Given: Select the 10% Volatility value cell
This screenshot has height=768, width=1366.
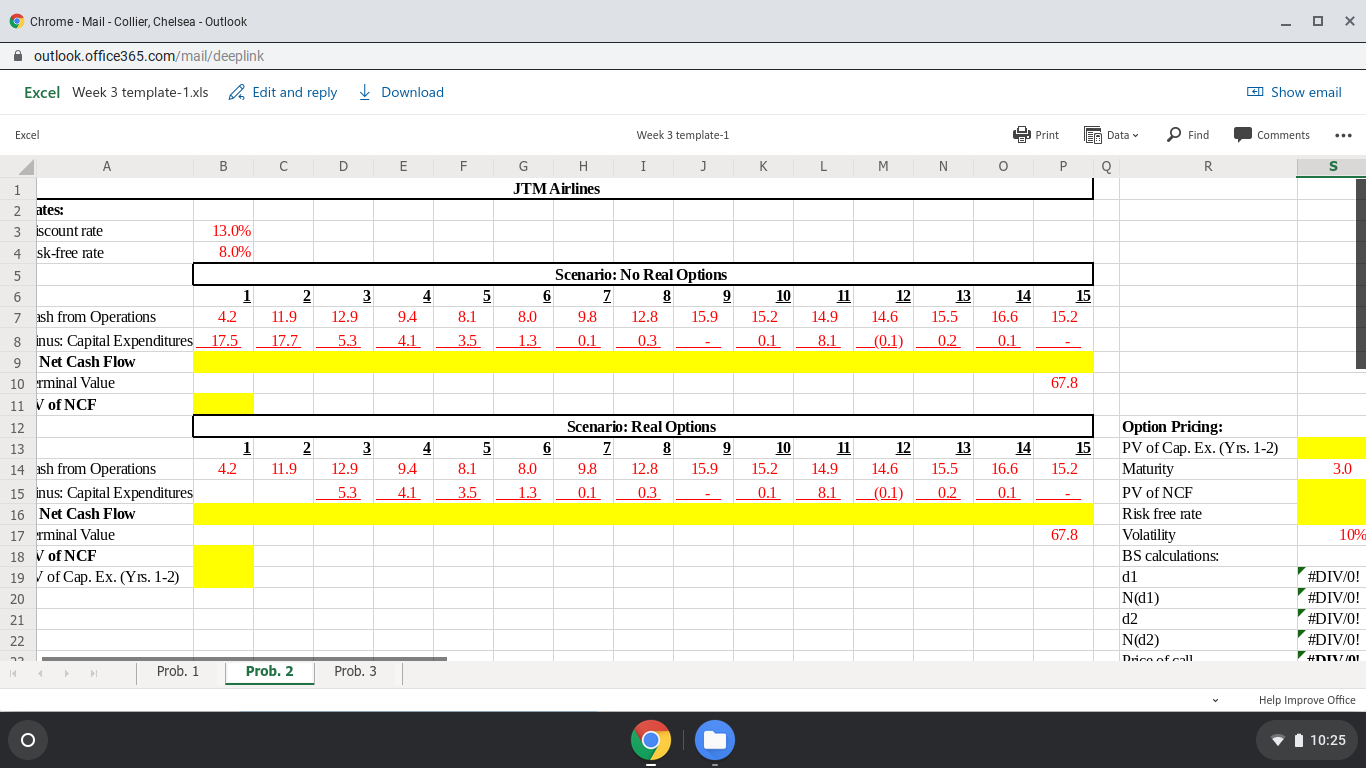Looking at the screenshot, I should click(x=1331, y=535).
